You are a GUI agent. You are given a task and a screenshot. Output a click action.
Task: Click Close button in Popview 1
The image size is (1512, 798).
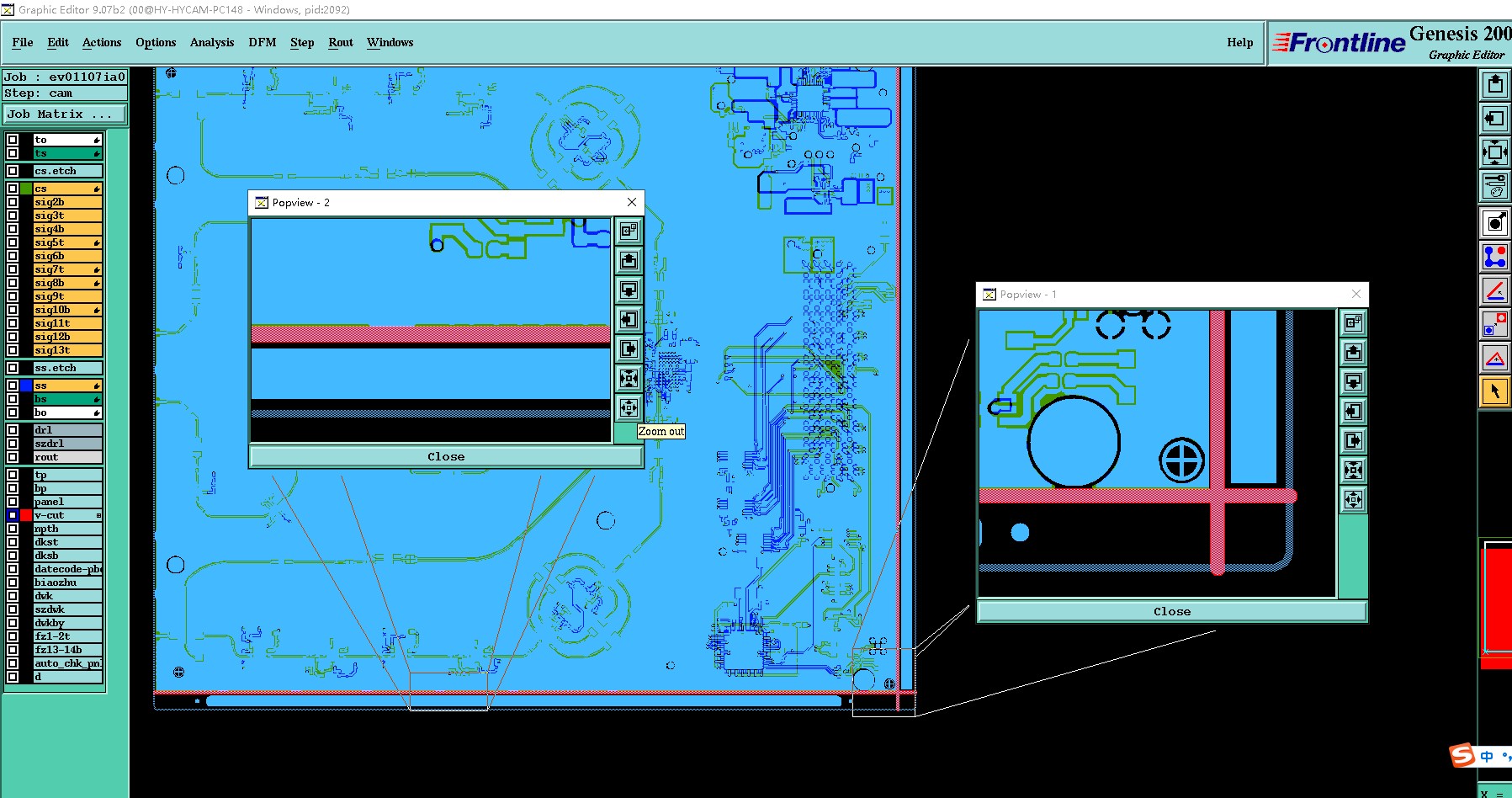point(1172,611)
